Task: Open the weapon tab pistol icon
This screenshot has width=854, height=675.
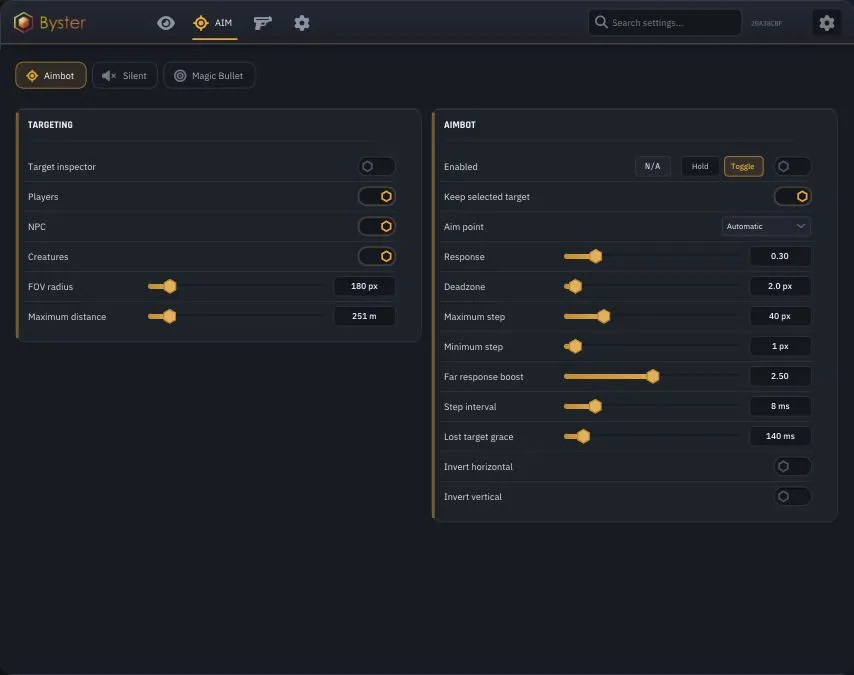Action: [263, 23]
